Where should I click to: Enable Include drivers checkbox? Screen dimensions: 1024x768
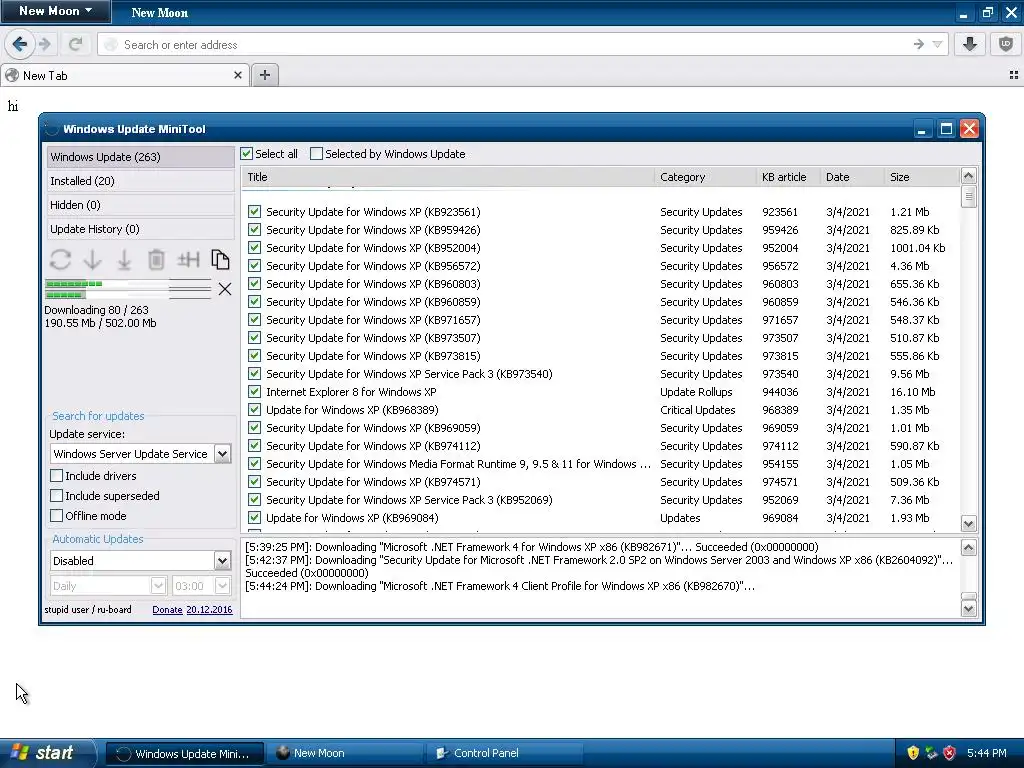57,475
